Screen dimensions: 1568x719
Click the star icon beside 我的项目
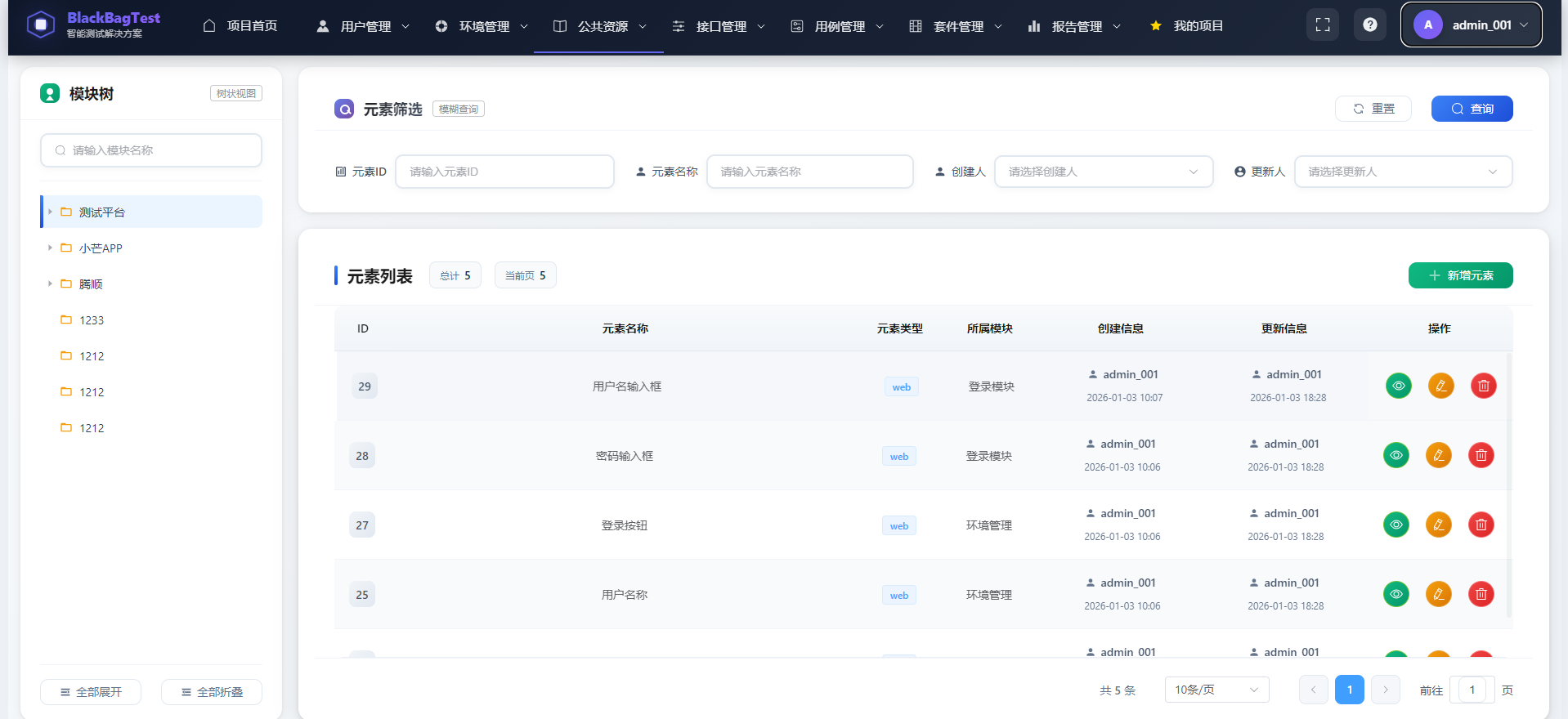point(1156,26)
